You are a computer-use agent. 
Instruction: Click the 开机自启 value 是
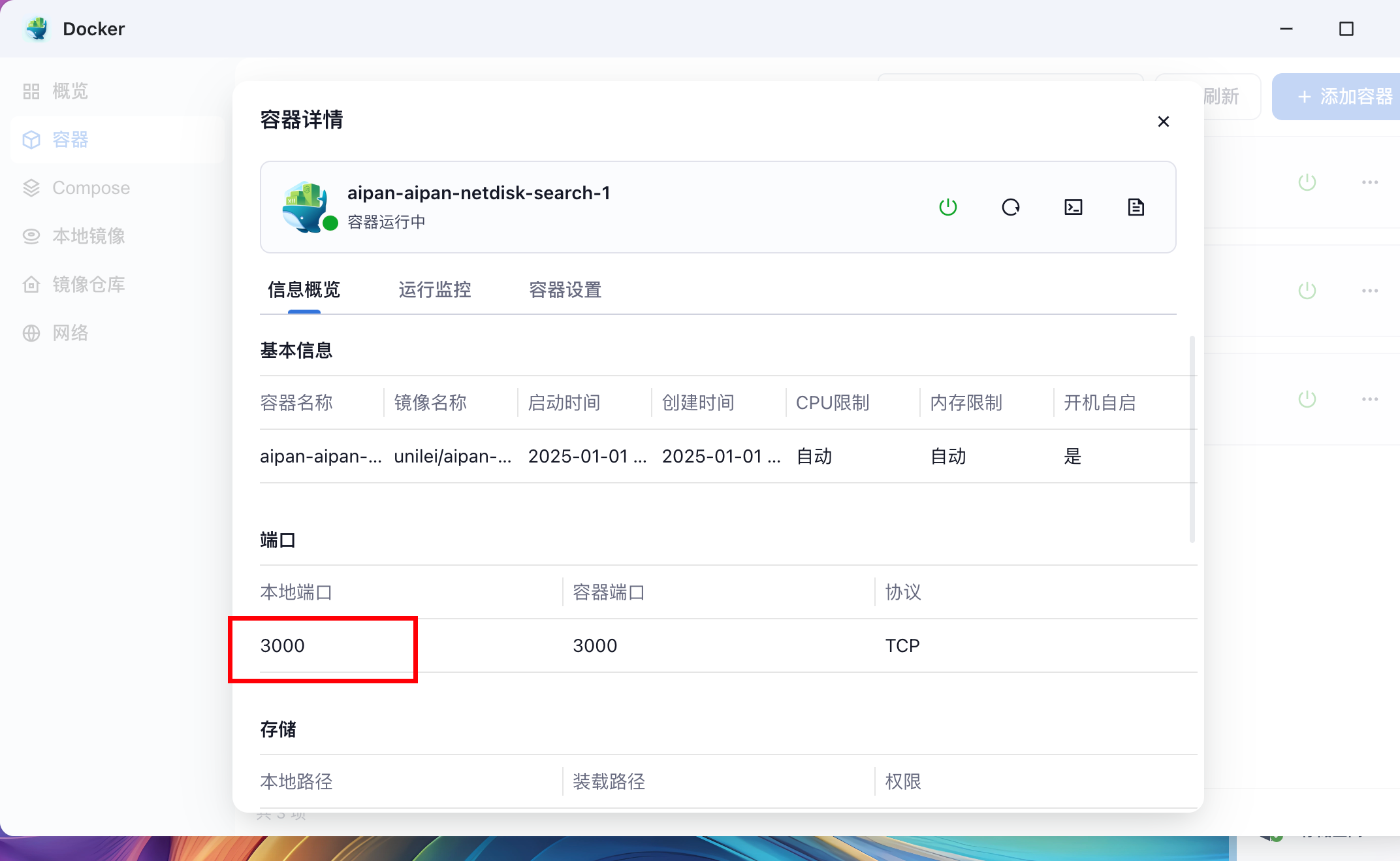1073,456
